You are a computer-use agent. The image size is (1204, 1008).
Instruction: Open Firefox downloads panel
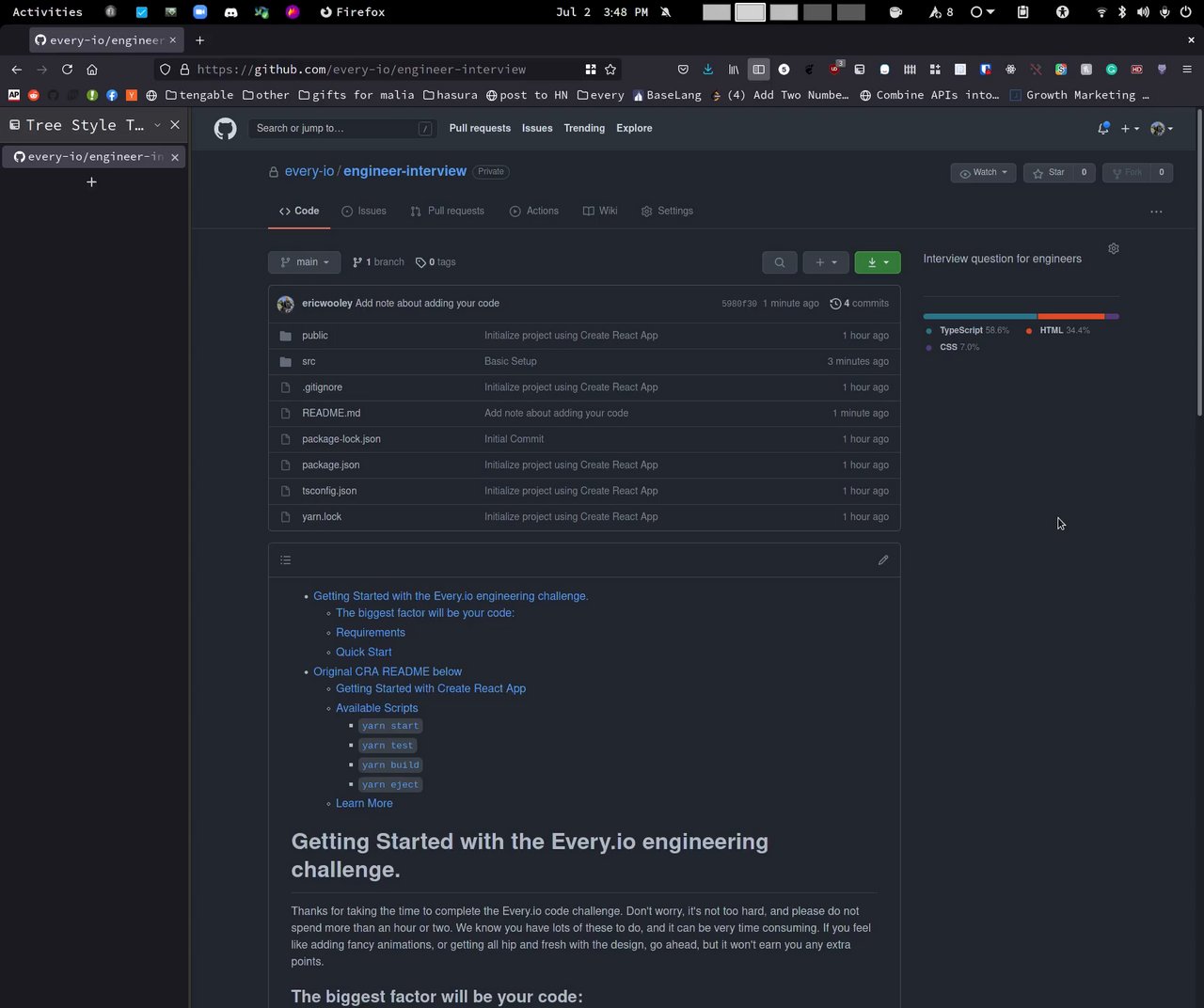point(708,70)
